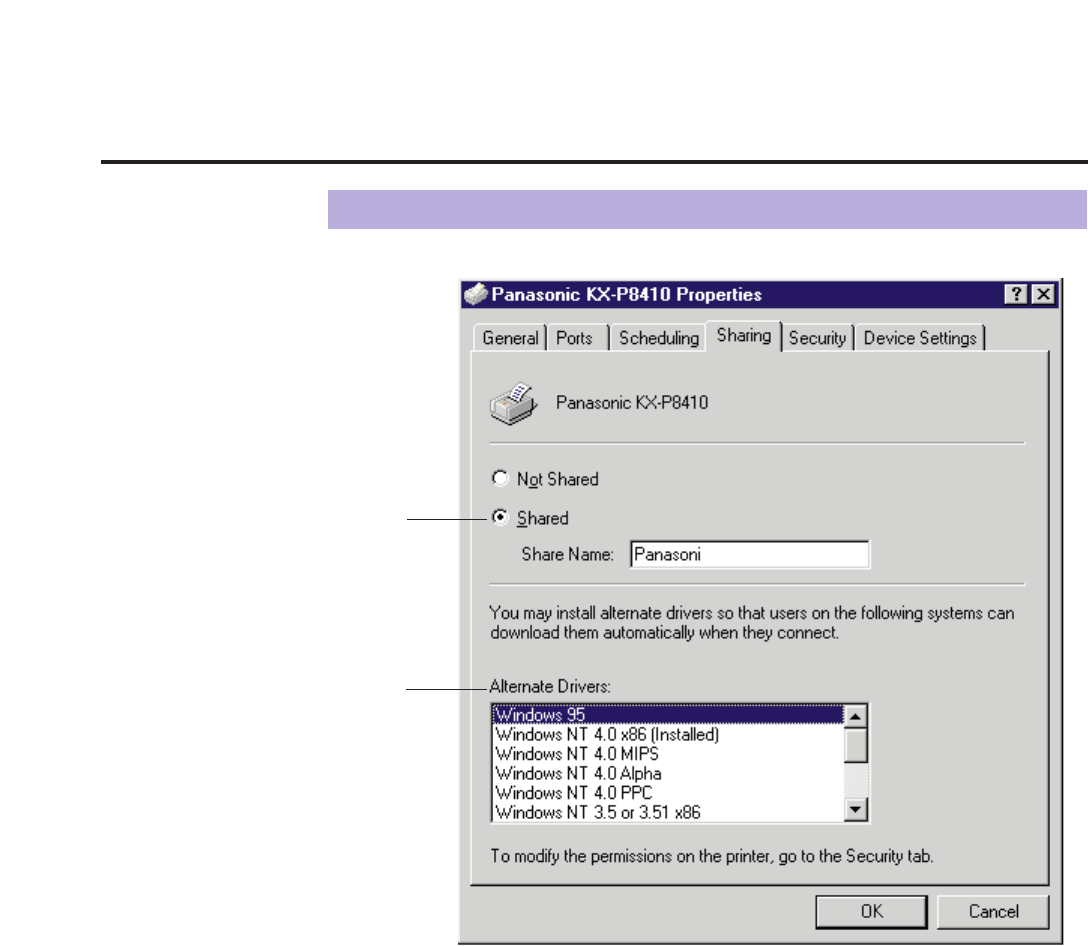1088x946 pixels.
Task: Open the Security tab
Action: pyautogui.click(x=817, y=338)
